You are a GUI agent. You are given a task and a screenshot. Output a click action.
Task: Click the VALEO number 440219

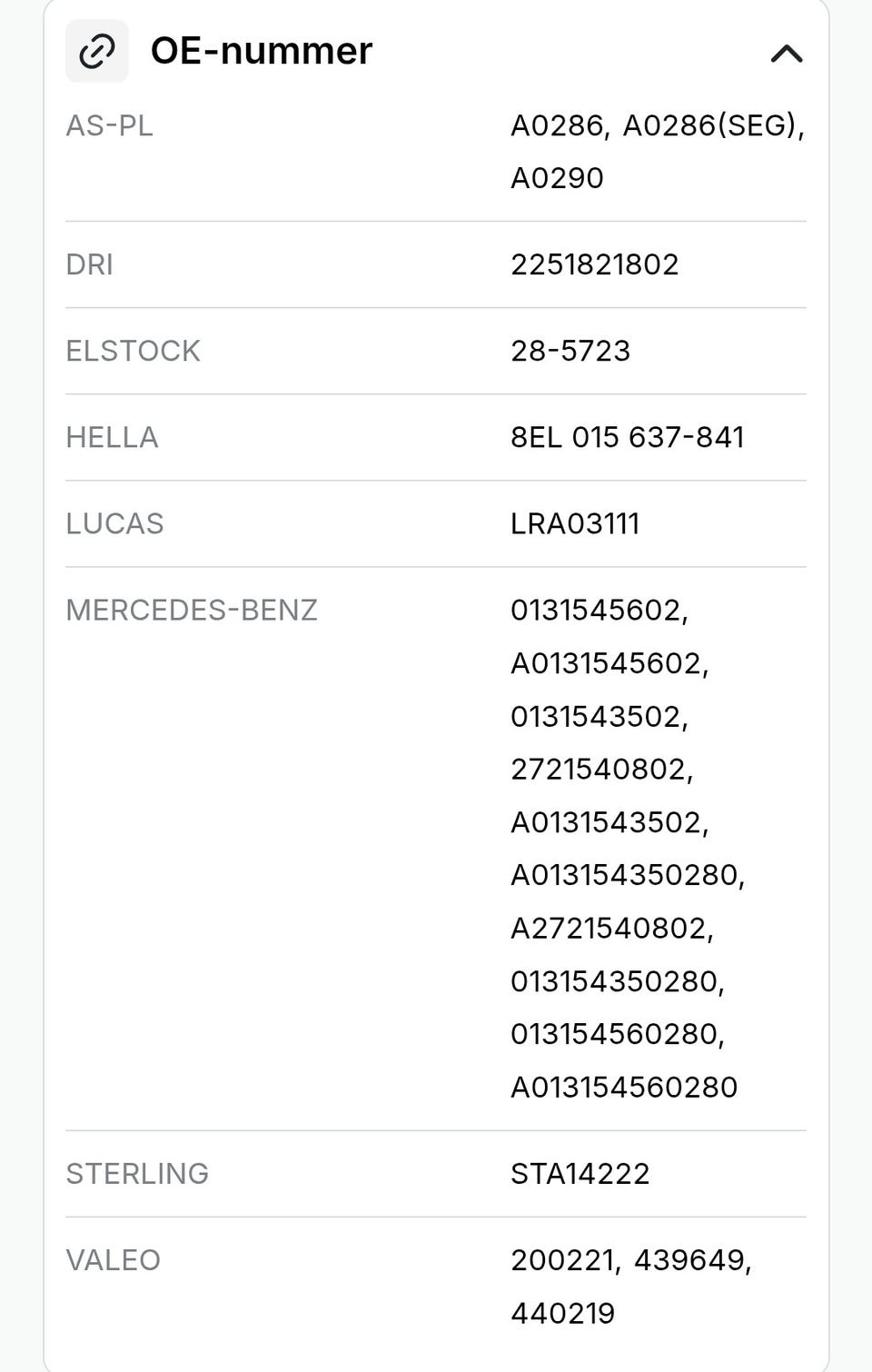562,1313
